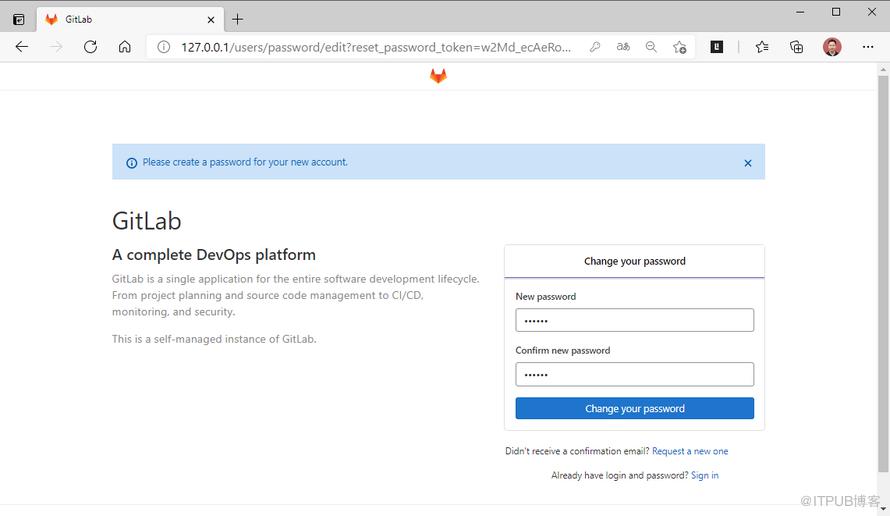This screenshot has width=890, height=516.
Task: Click 'This is a self-managed instance of GitLab.' text
Action: 214,339
